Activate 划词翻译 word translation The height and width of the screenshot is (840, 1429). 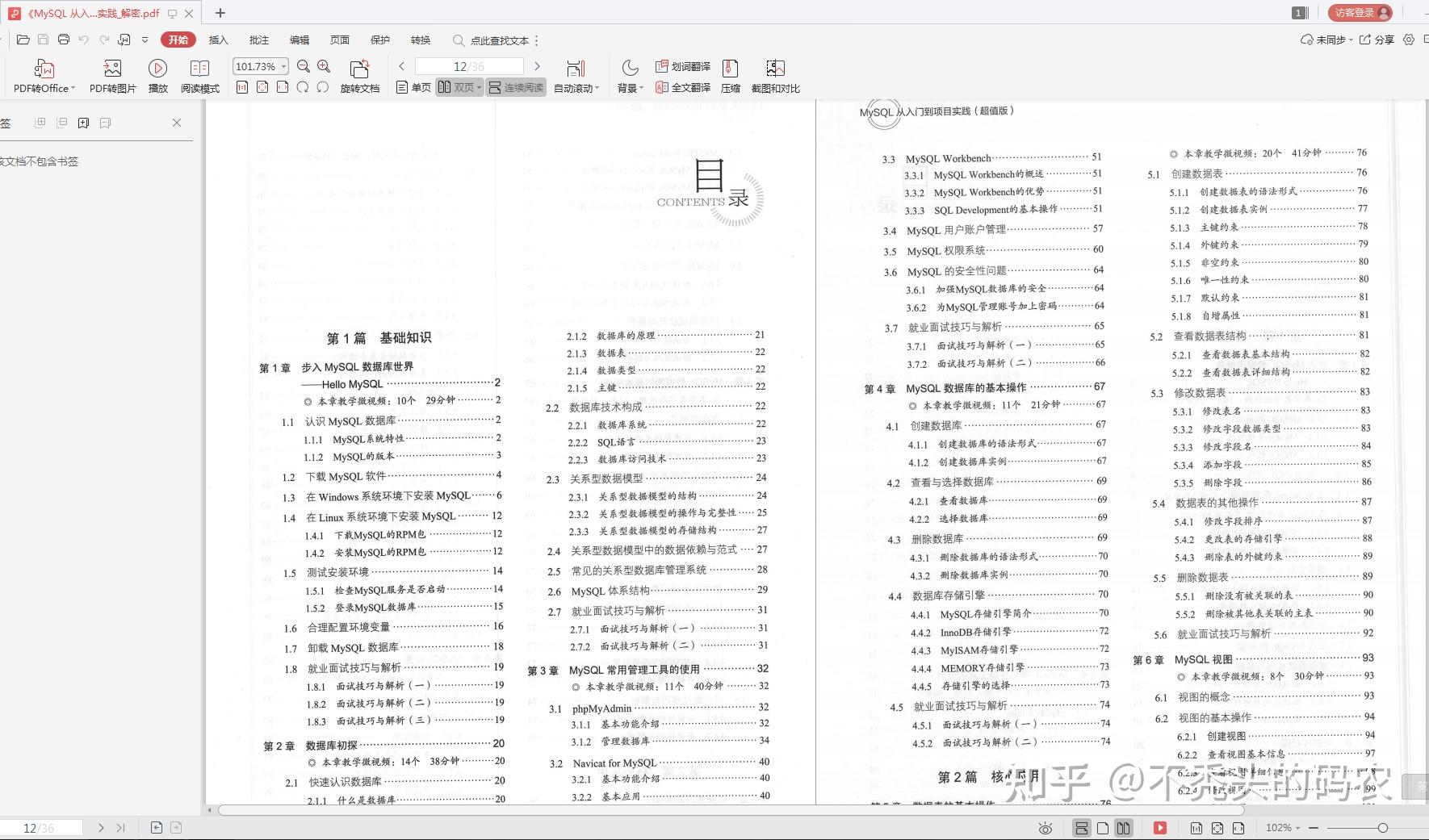tap(685, 66)
